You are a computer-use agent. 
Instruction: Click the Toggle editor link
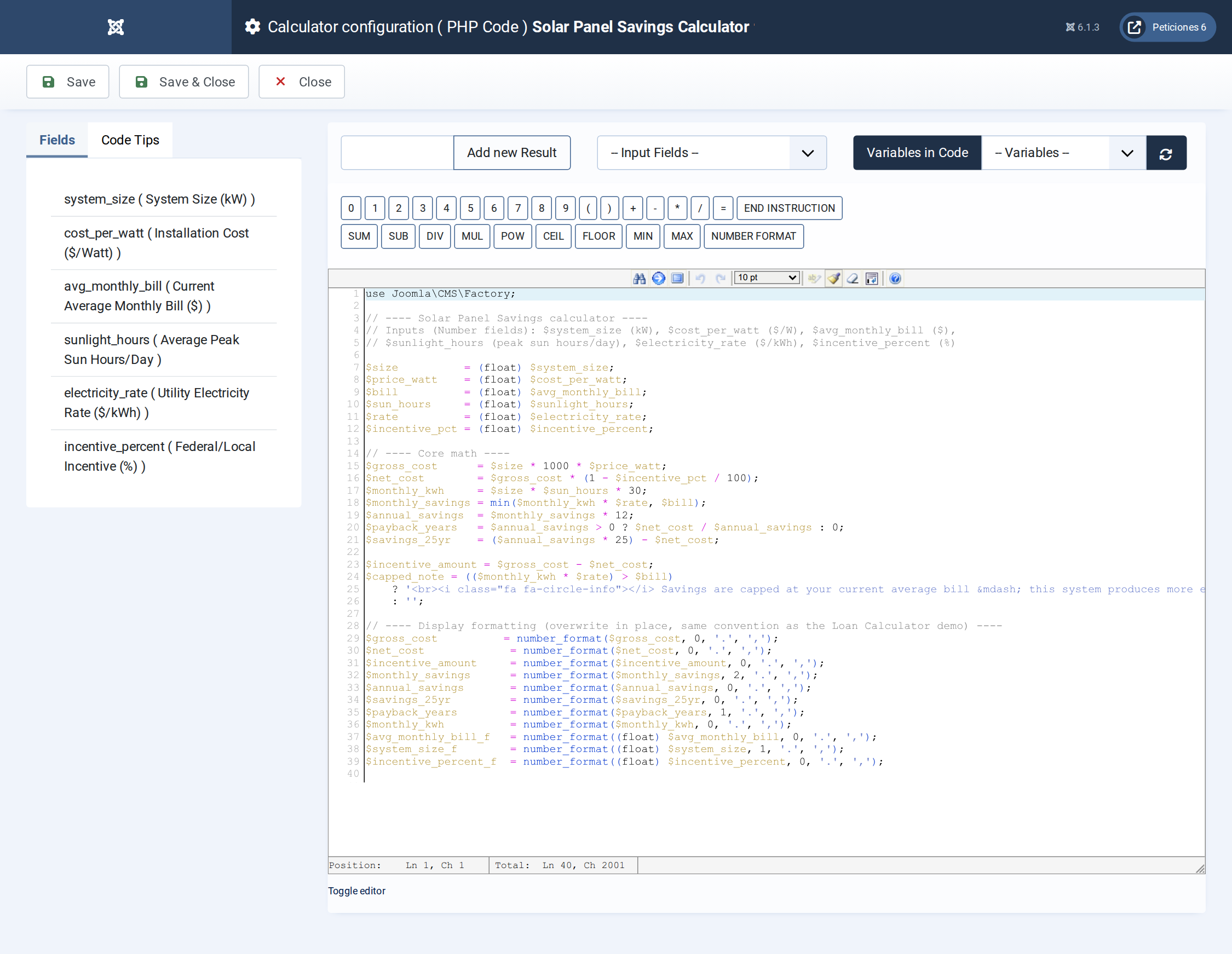356,891
